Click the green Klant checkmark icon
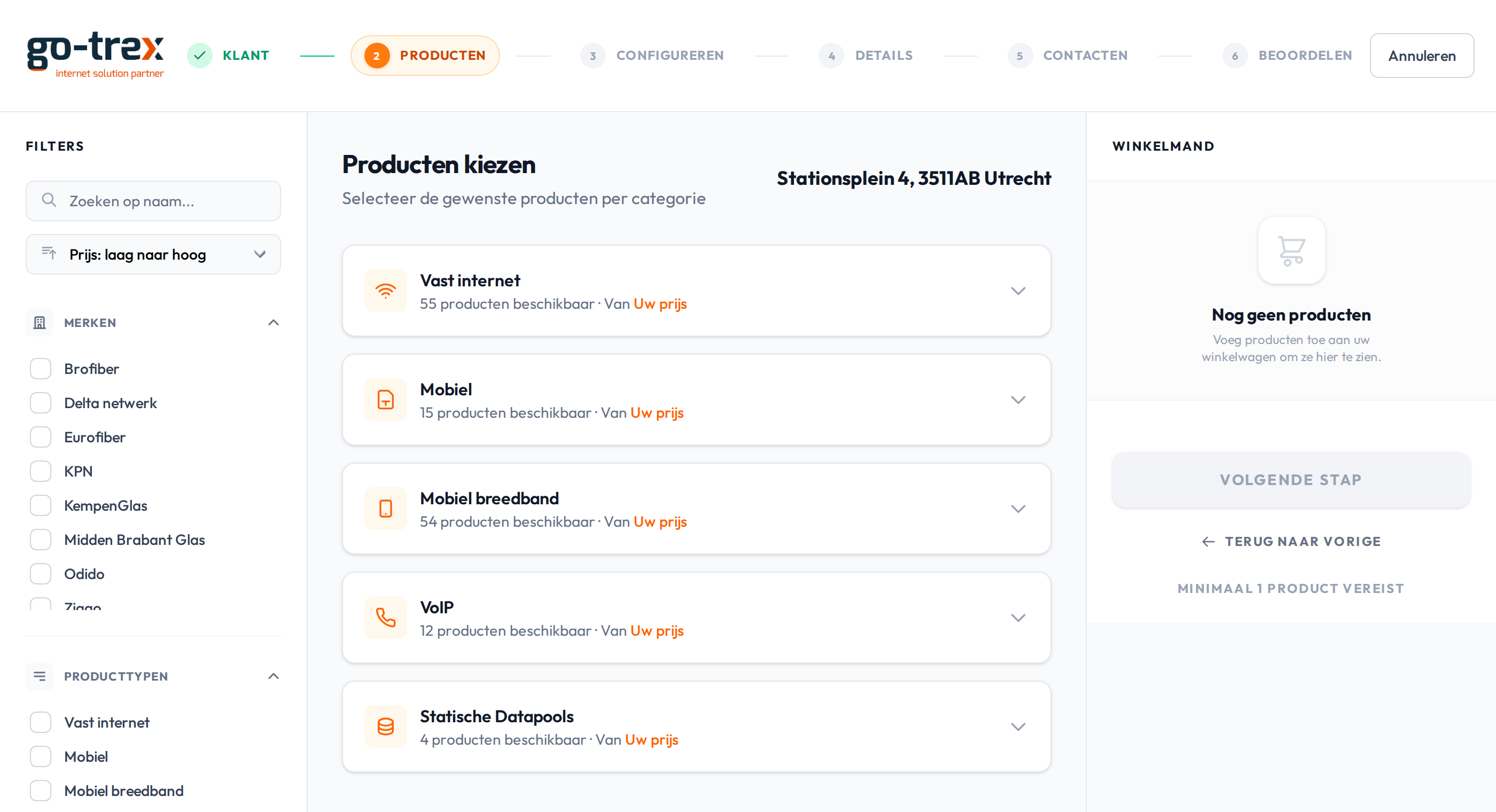 point(200,55)
